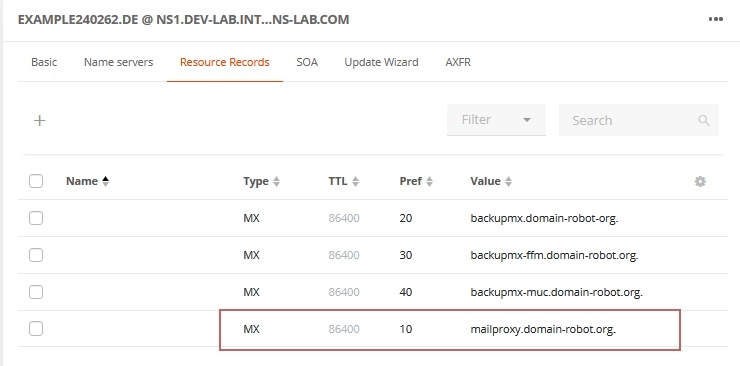740x366 pixels.
Task: Click Pref value 40
Action: (405, 292)
